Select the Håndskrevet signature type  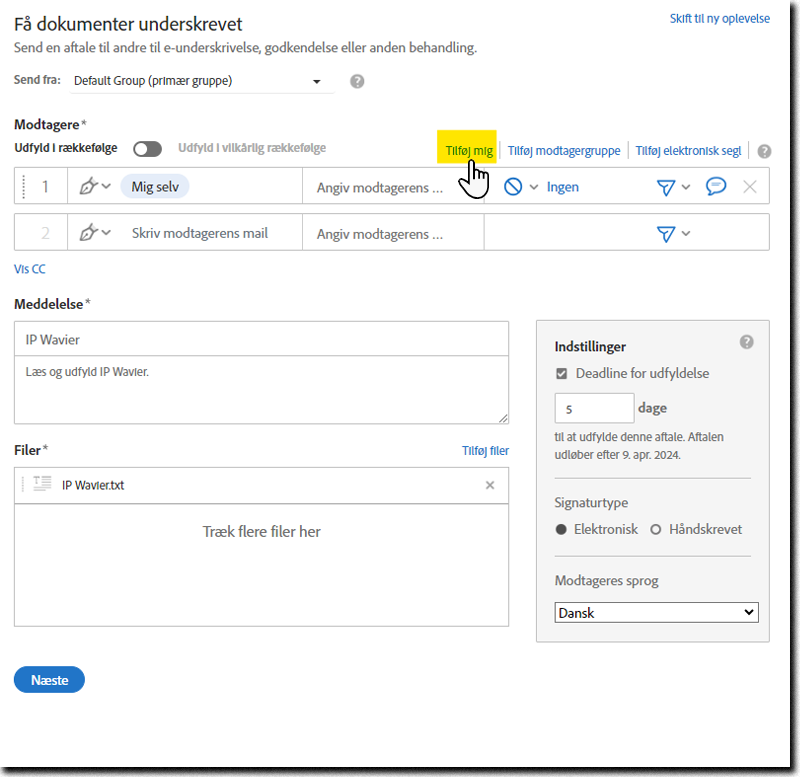tap(655, 529)
